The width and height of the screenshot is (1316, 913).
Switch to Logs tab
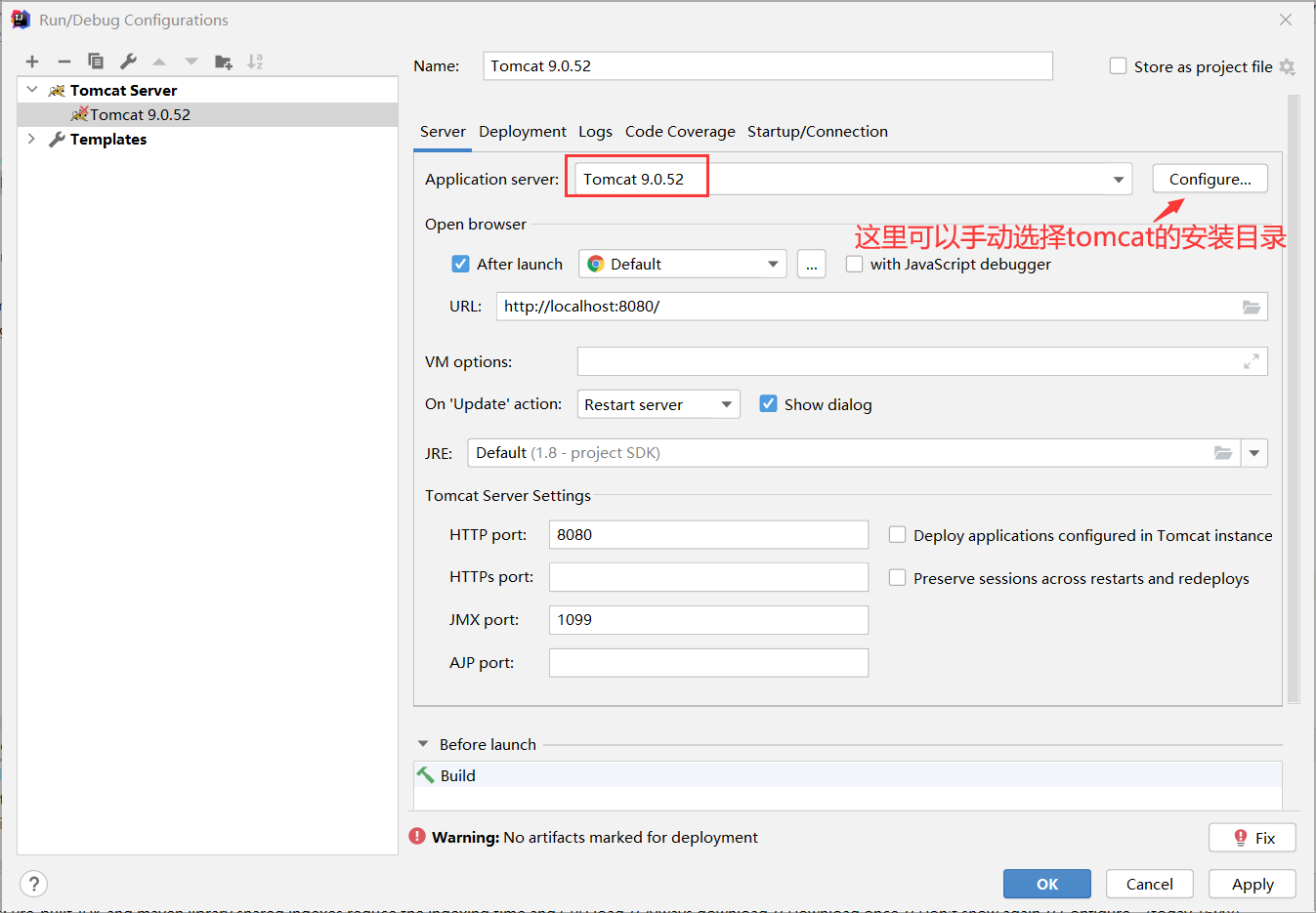pyautogui.click(x=595, y=132)
